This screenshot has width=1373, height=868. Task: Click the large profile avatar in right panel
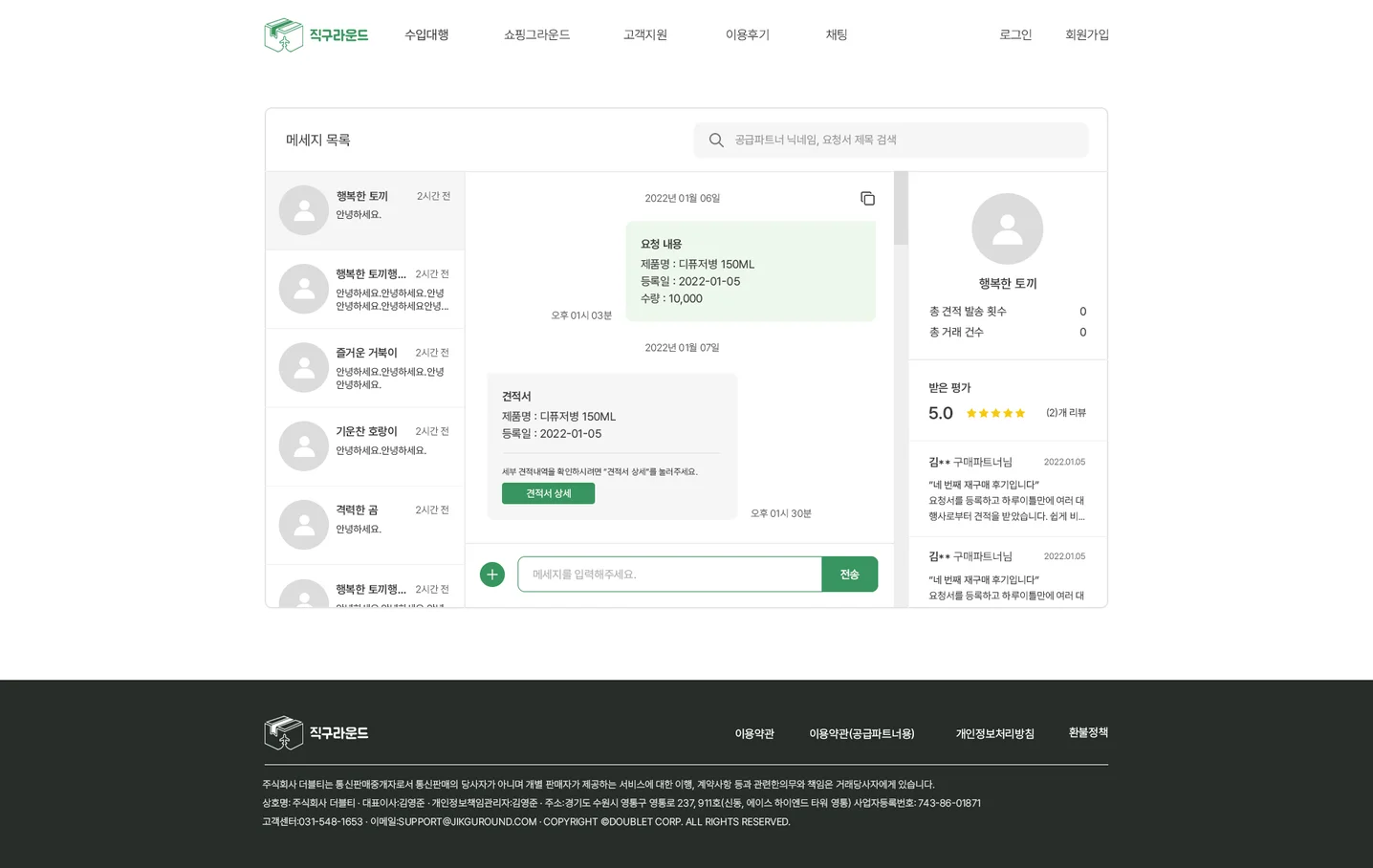[1008, 228]
